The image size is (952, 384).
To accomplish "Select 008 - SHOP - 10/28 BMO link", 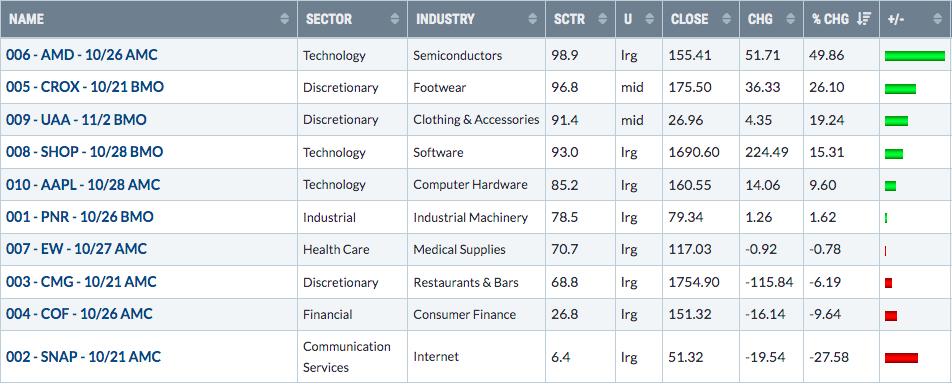I will pyautogui.click(x=84, y=152).
